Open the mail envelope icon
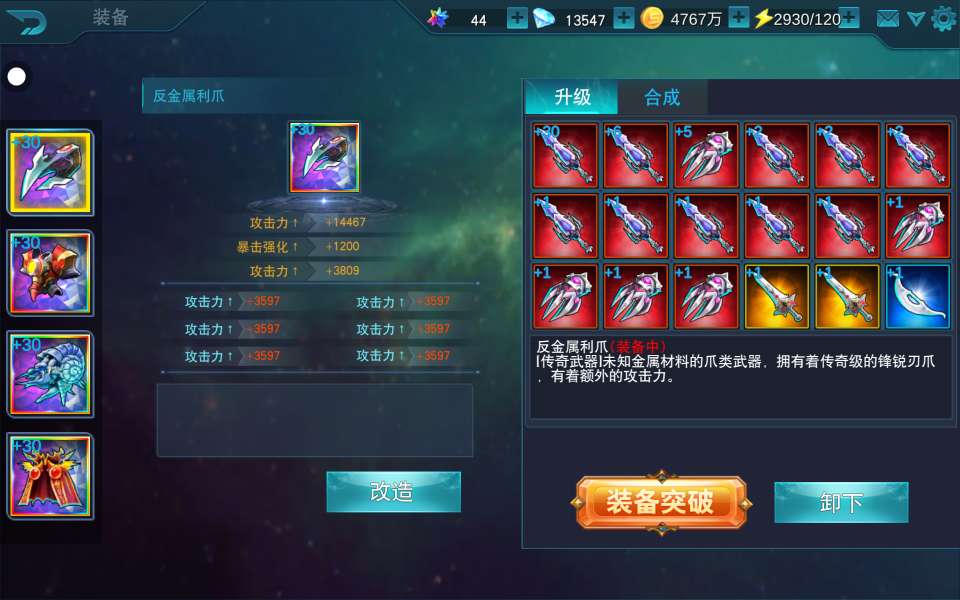Image resolution: width=960 pixels, height=600 pixels. (x=887, y=19)
